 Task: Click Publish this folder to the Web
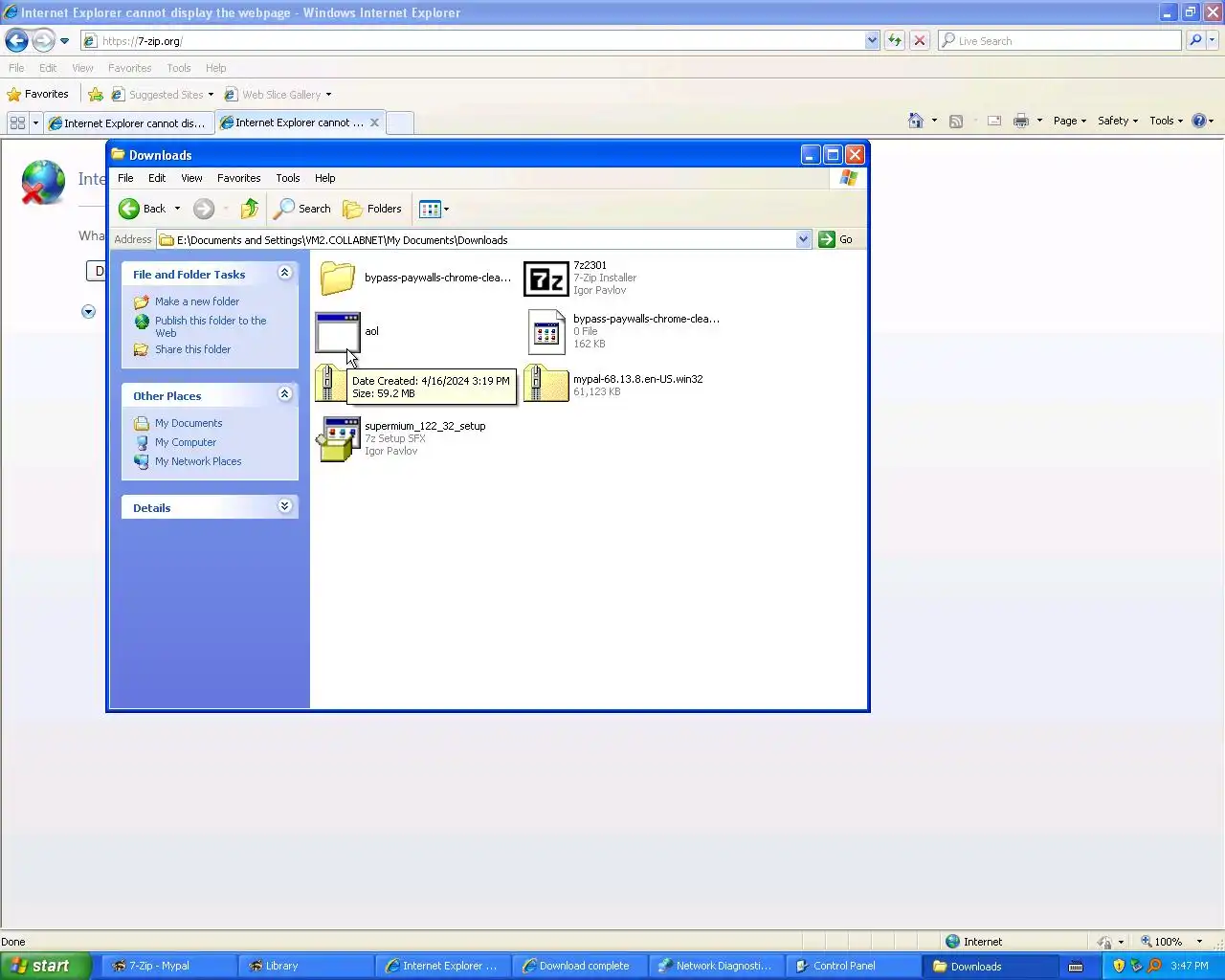[211, 326]
